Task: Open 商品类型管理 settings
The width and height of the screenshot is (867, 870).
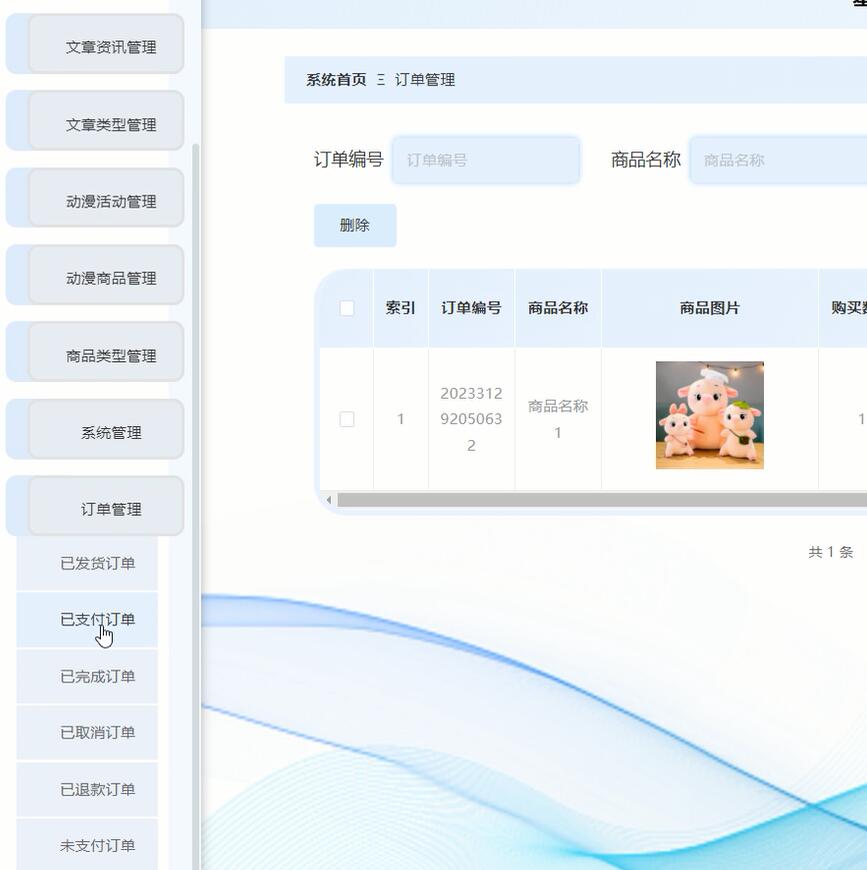Action: coord(94,352)
